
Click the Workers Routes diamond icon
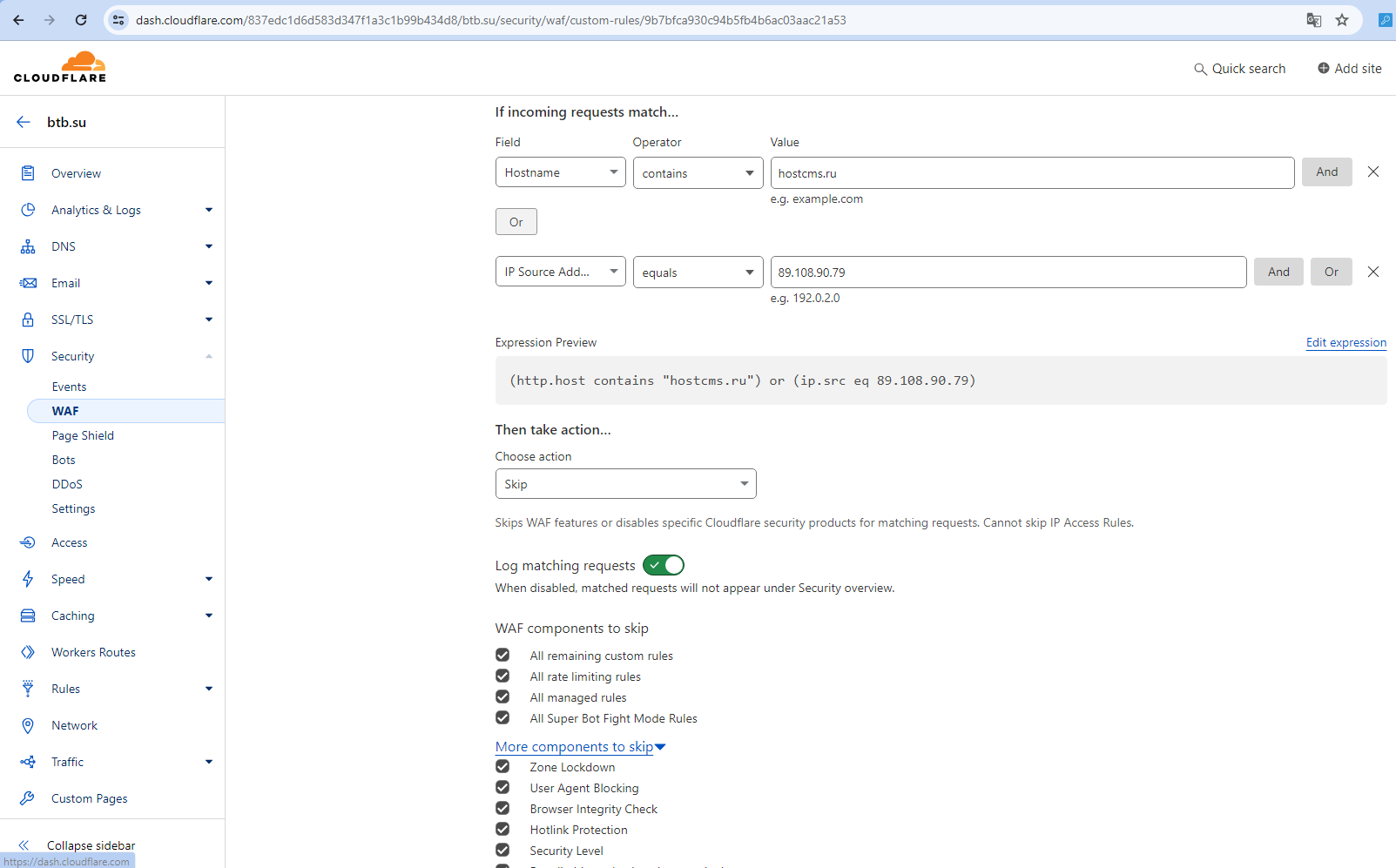[x=28, y=652]
